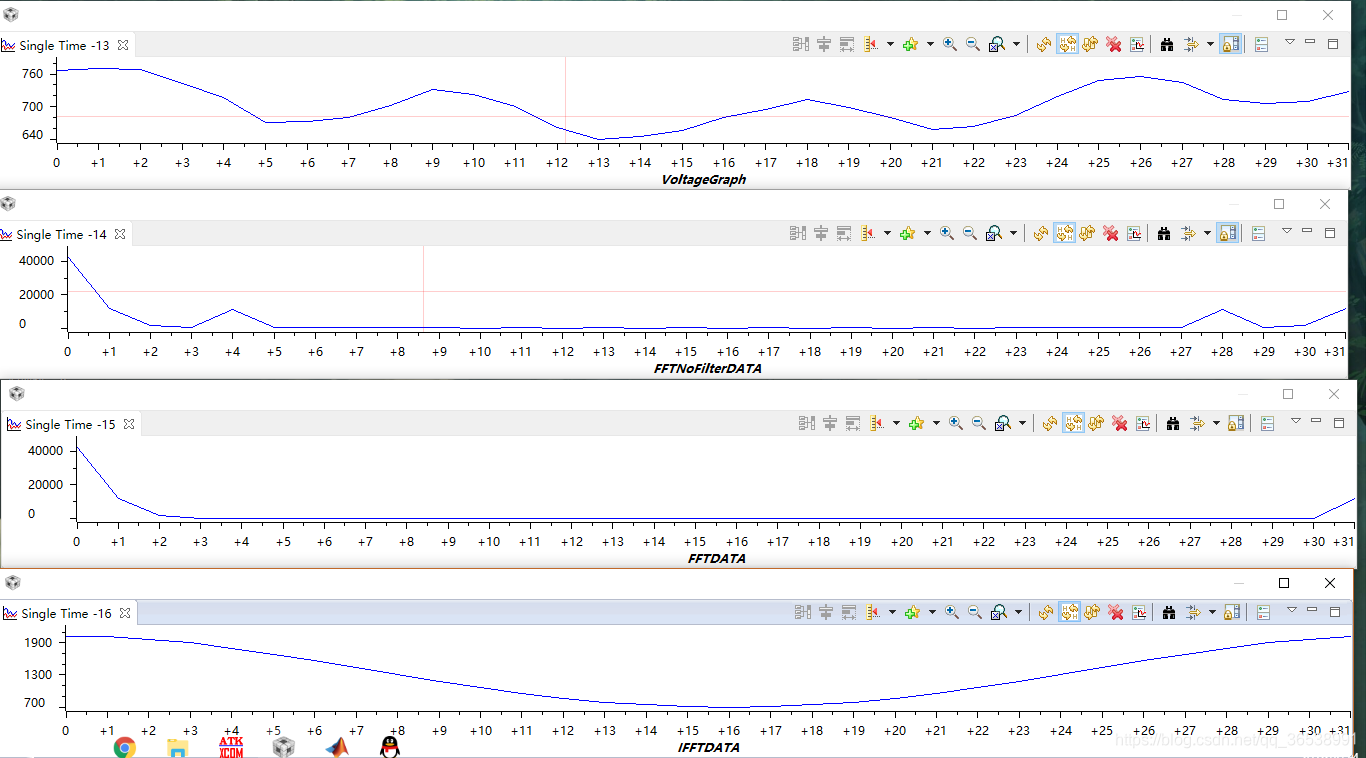Image resolution: width=1366 pixels, height=758 pixels.
Task: Click the green star add icon in Single Time -16
Action: coord(912,613)
